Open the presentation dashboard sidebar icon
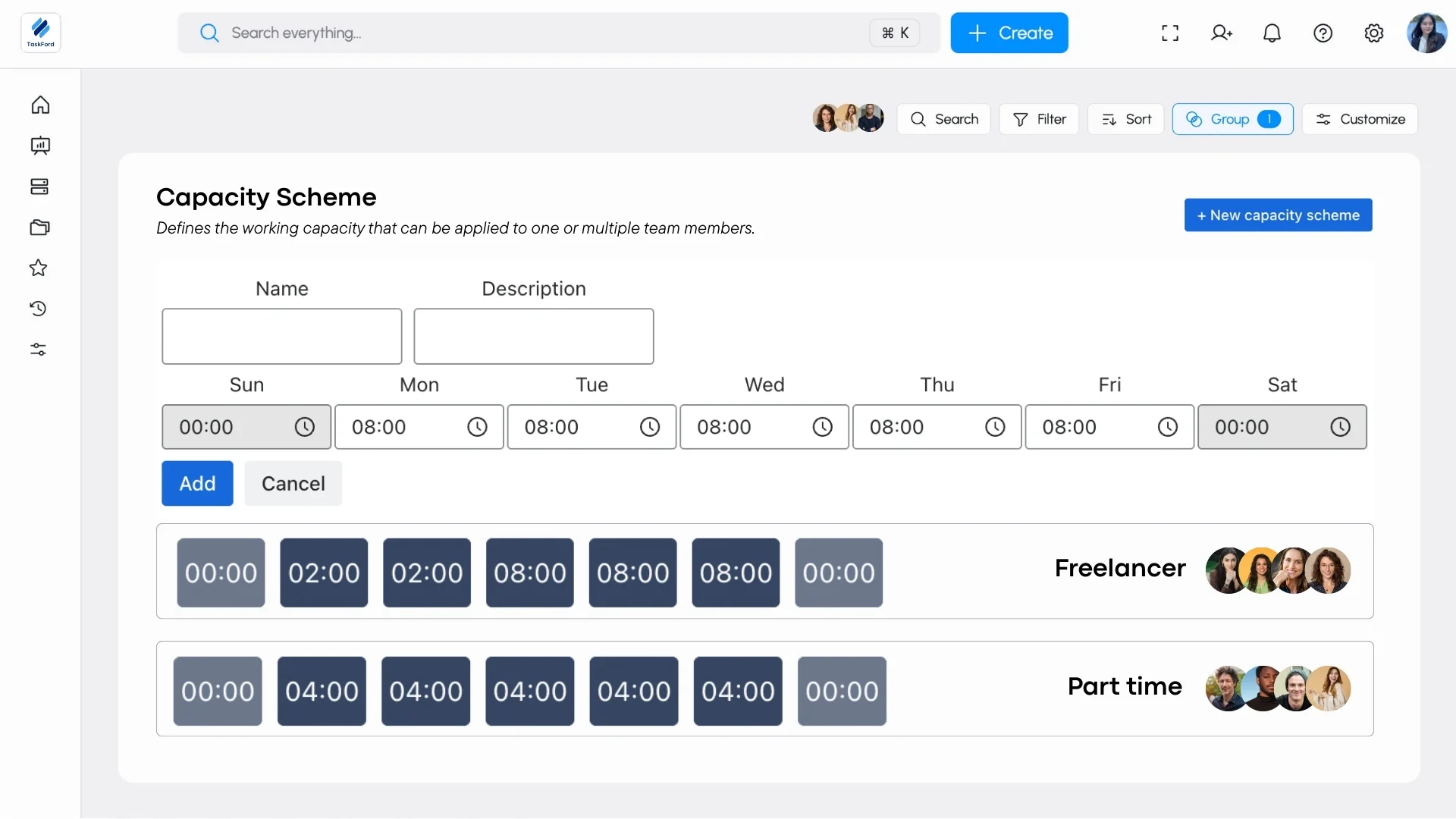Viewport: 1456px width, 819px height. pyautogui.click(x=40, y=146)
